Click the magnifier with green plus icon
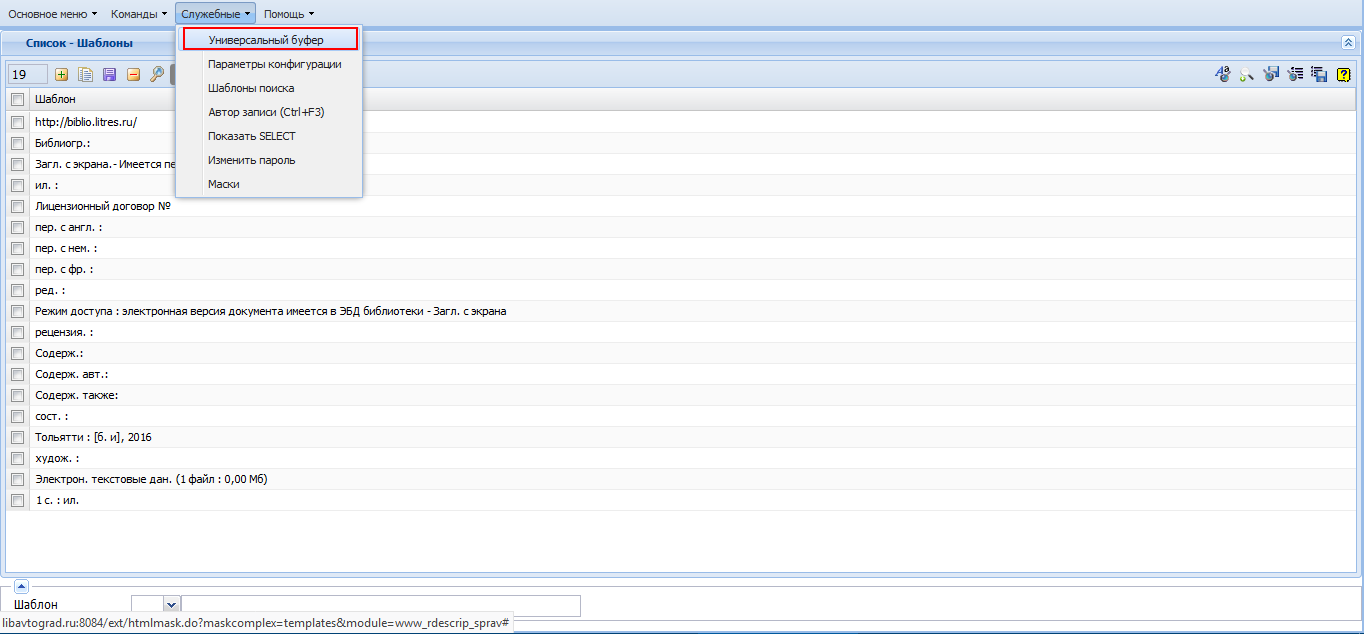 (x=1247, y=74)
